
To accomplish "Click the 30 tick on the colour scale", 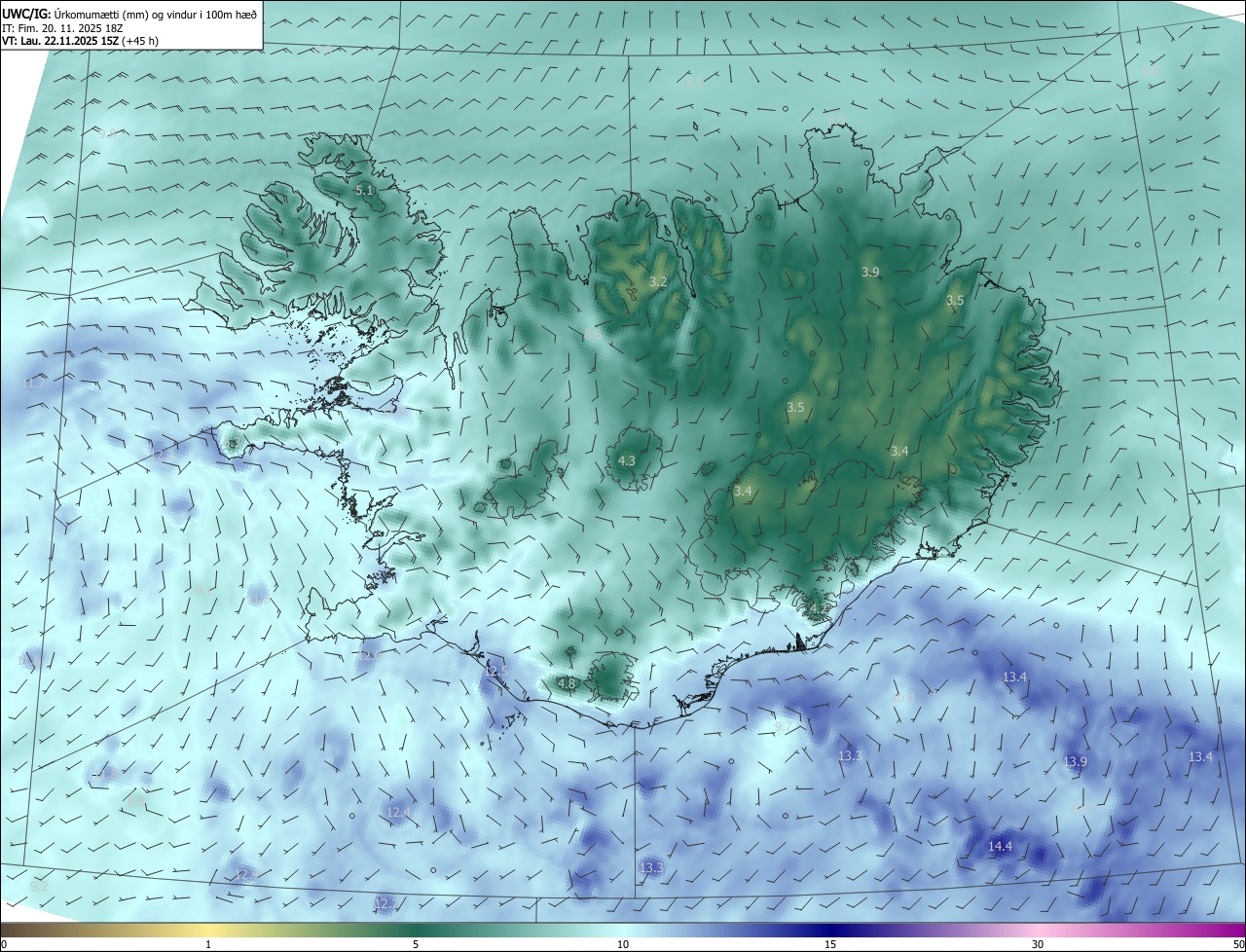I will tap(1038, 944).
